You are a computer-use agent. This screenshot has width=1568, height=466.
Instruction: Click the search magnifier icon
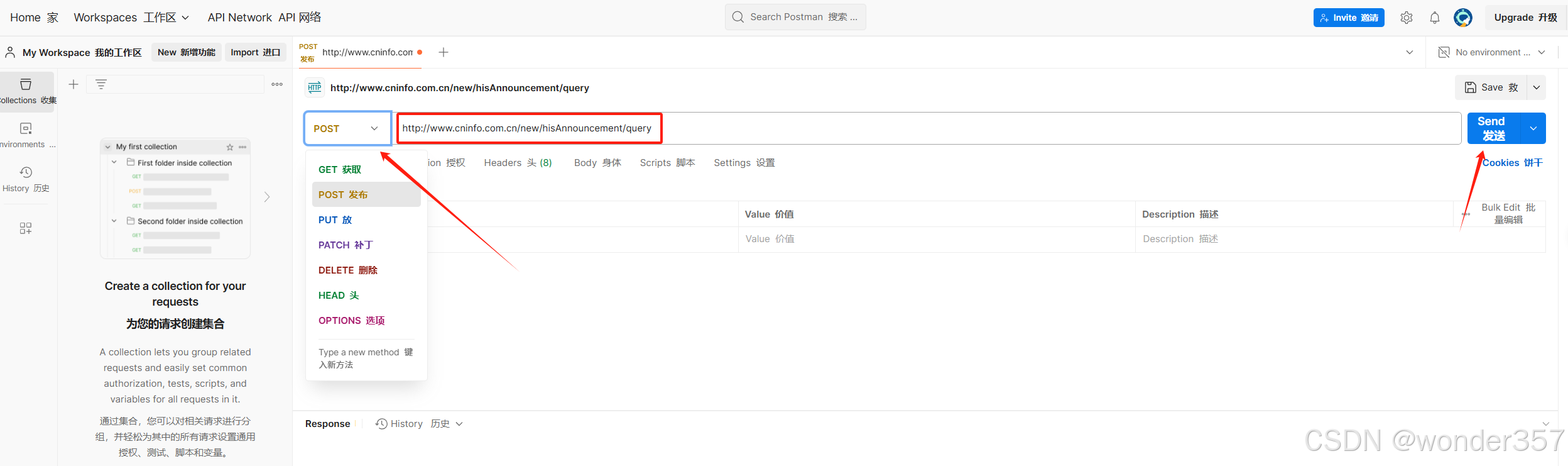[x=738, y=17]
